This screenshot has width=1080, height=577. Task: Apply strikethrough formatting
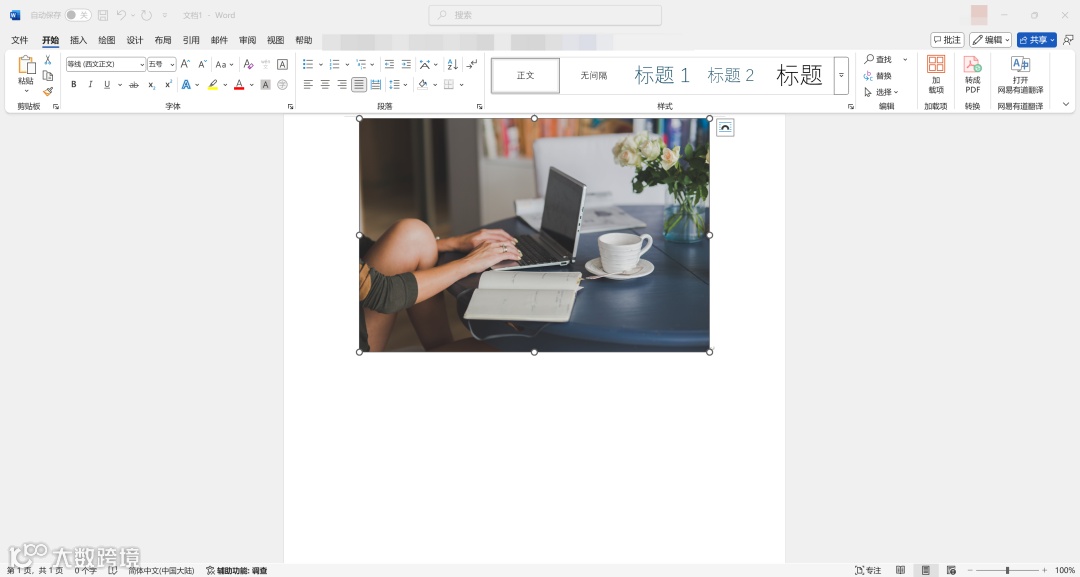tap(134, 85)
